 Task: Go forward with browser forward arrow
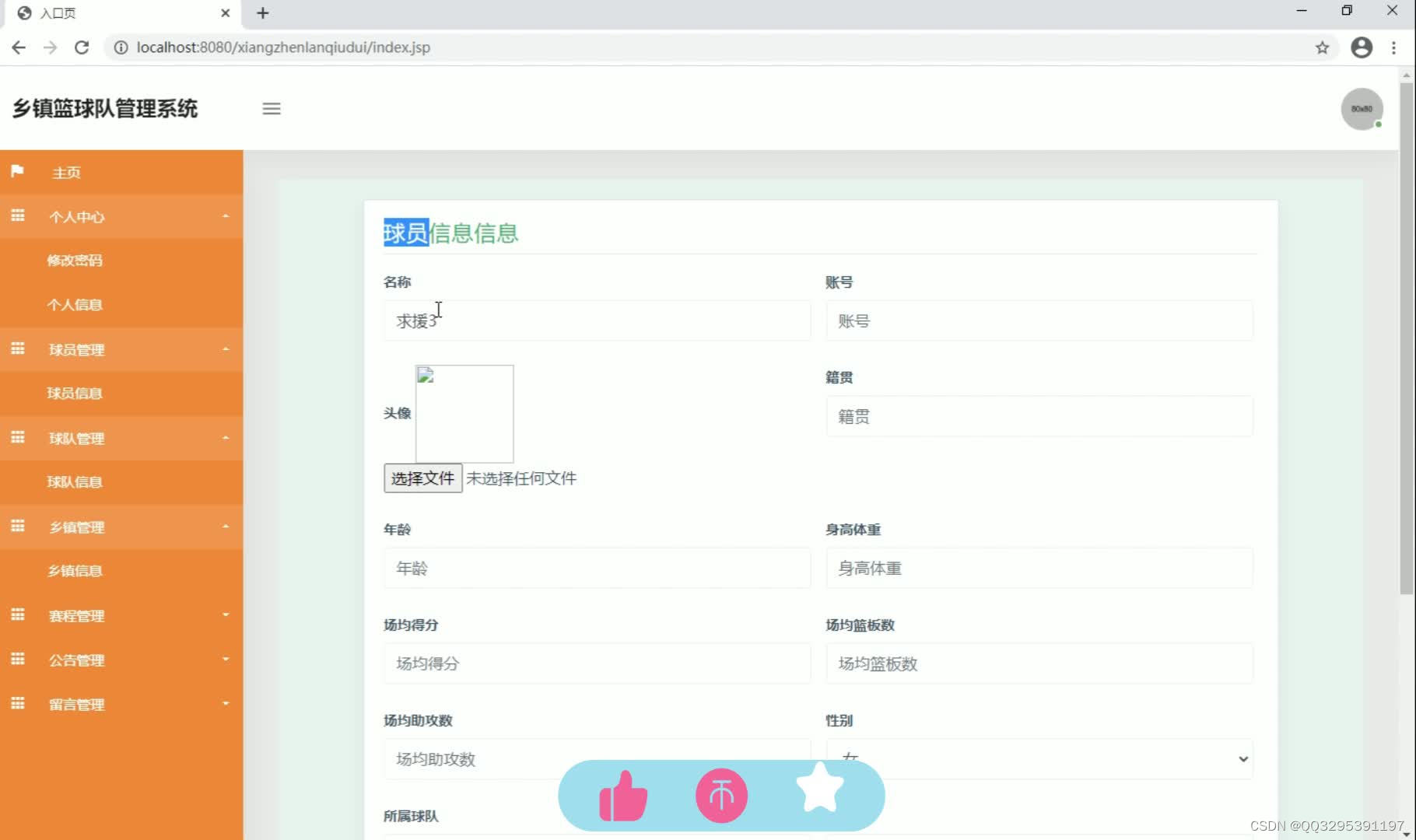click(x=50, y=47)
